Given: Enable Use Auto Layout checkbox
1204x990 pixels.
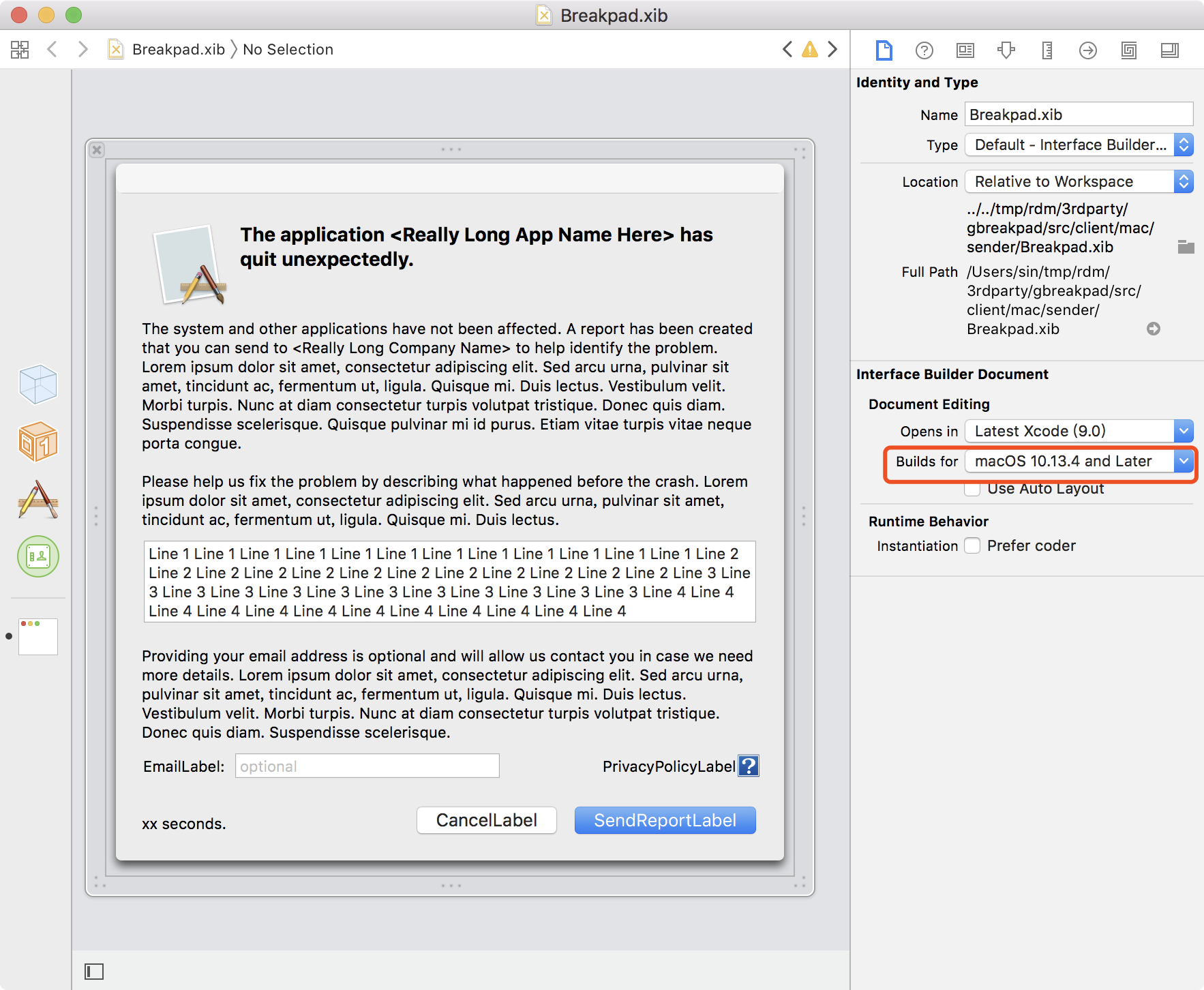Looking at the screenshot, I should 973,488.
